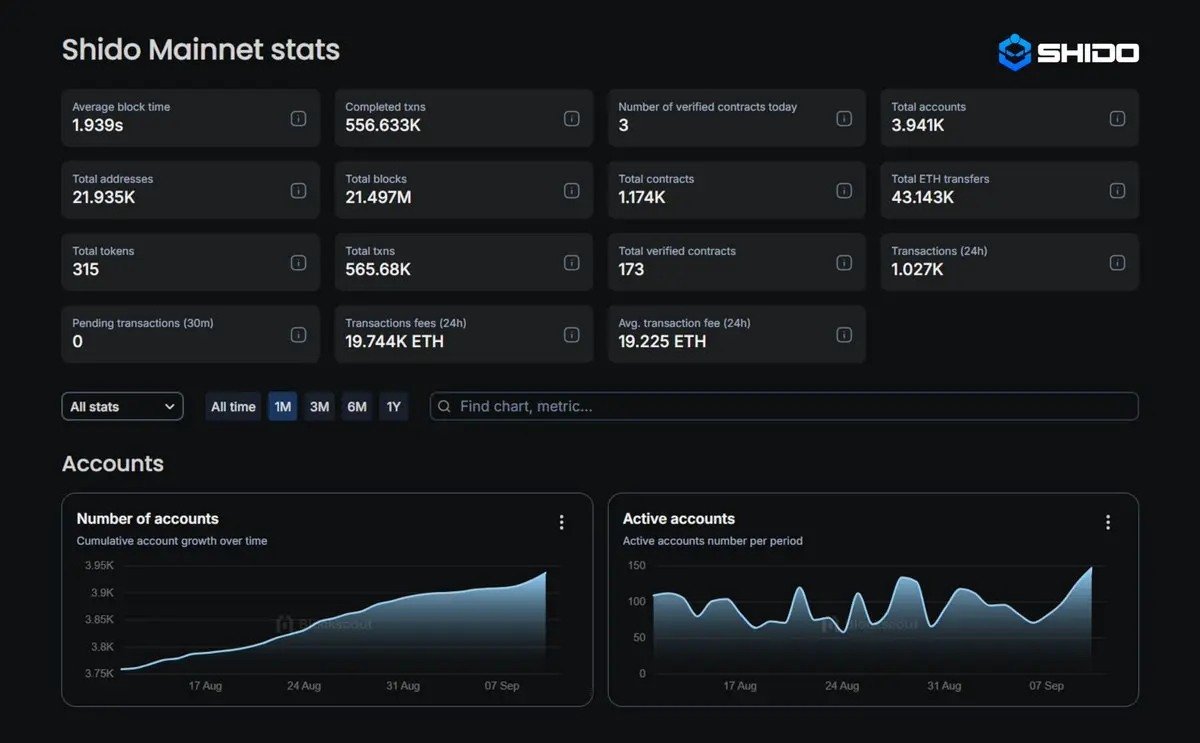Choose the 1Y time range tab
Viewport: 1200px width, 743px height.
[x=393, y=406]
